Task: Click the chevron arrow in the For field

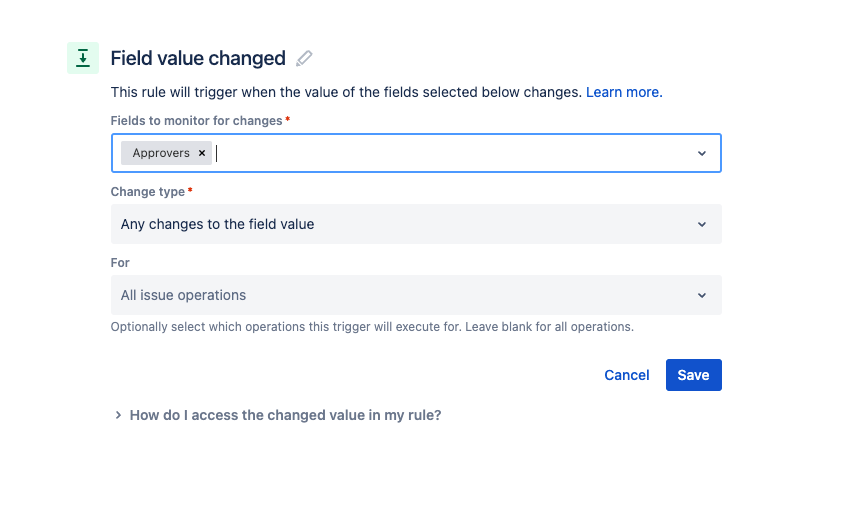Action: coord(701,295)
